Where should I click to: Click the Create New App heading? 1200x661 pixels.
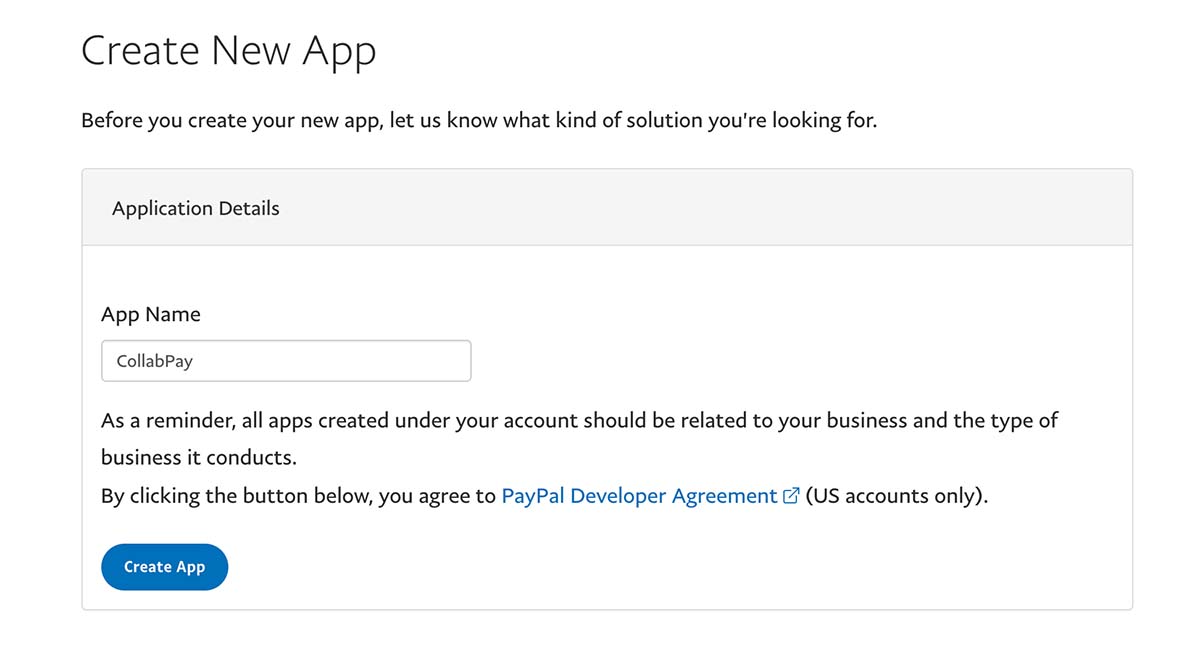pyautogui.click(x=228, y=50)
